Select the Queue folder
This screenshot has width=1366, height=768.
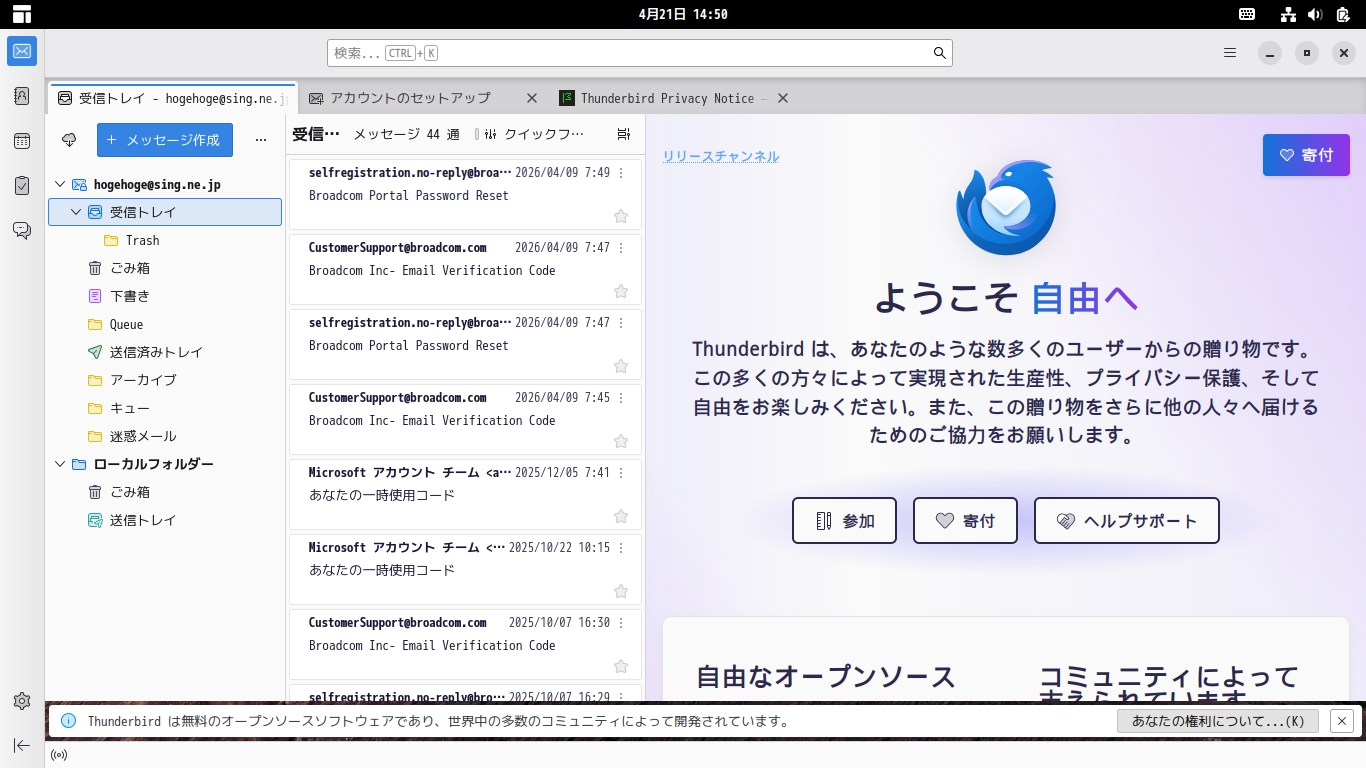(x=165, y=324)
